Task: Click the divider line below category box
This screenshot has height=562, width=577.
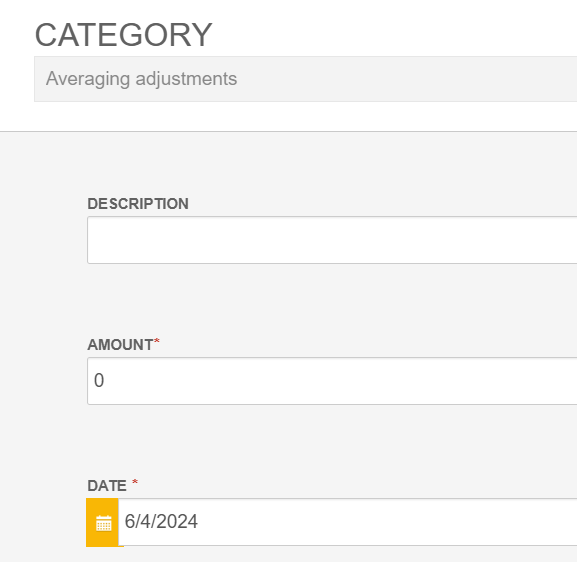Action: click(288, 131)
